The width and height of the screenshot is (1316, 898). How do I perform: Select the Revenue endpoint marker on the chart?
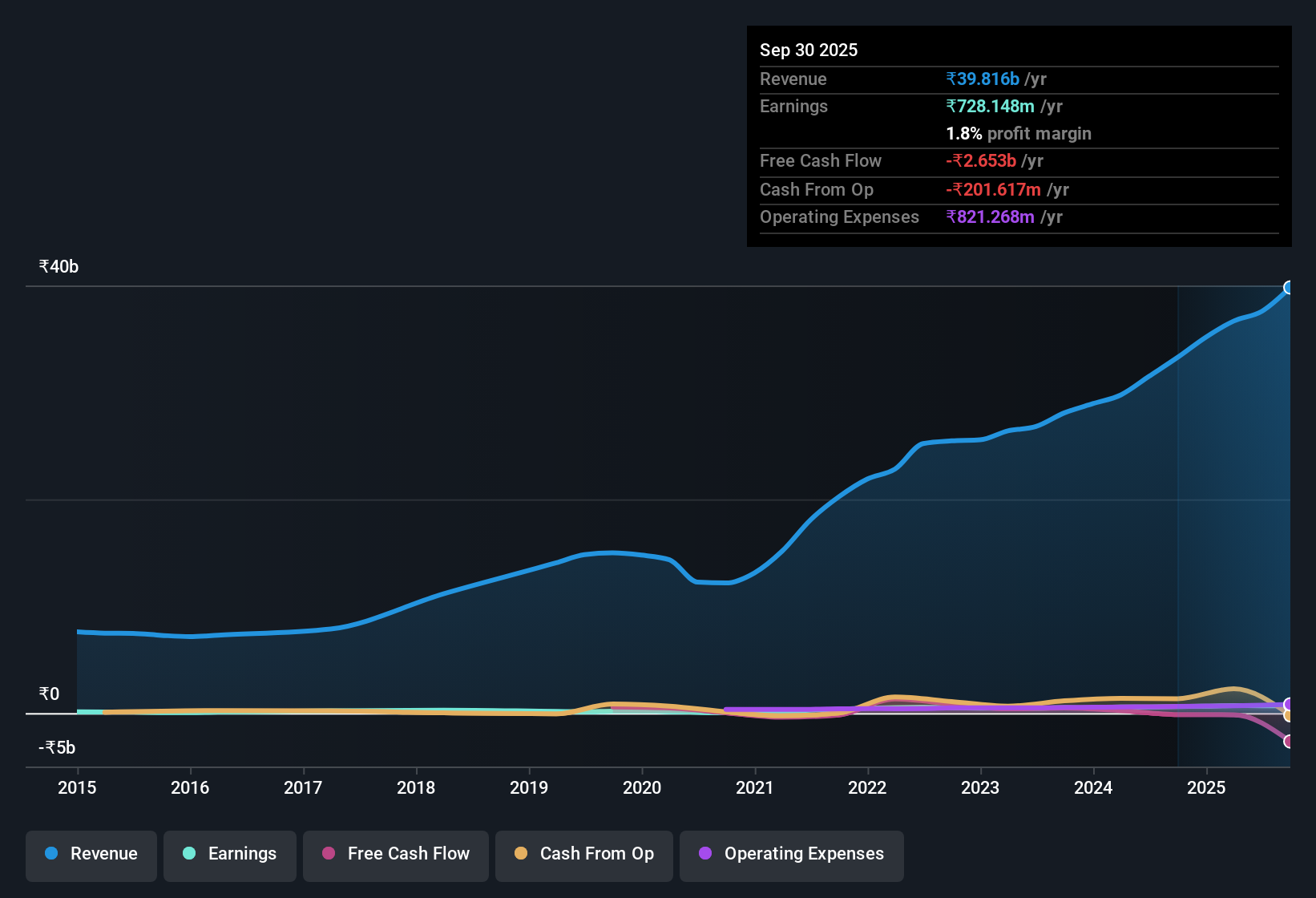(1289, 287)
